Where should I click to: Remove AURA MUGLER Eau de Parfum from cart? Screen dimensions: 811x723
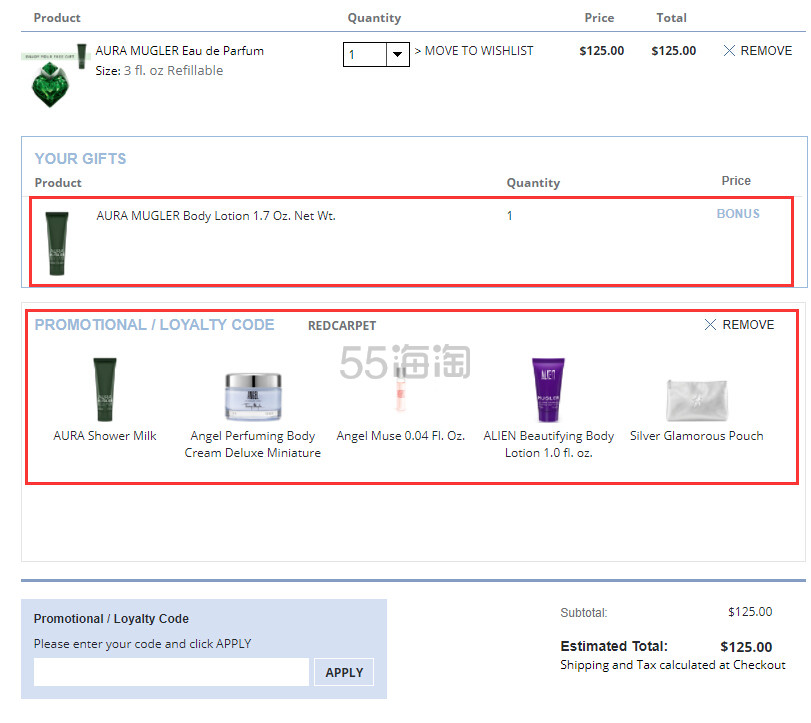coord(757,51)
